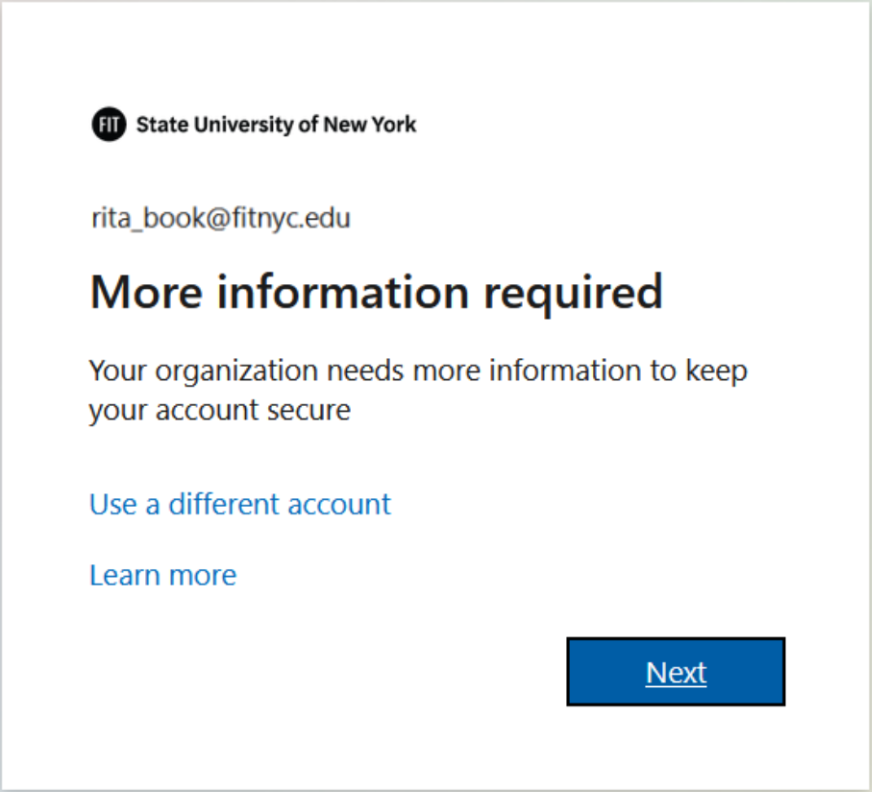This screenshot has height=792, width=872.
Task: View details through the Learn more option
Action: click(162, 574)
